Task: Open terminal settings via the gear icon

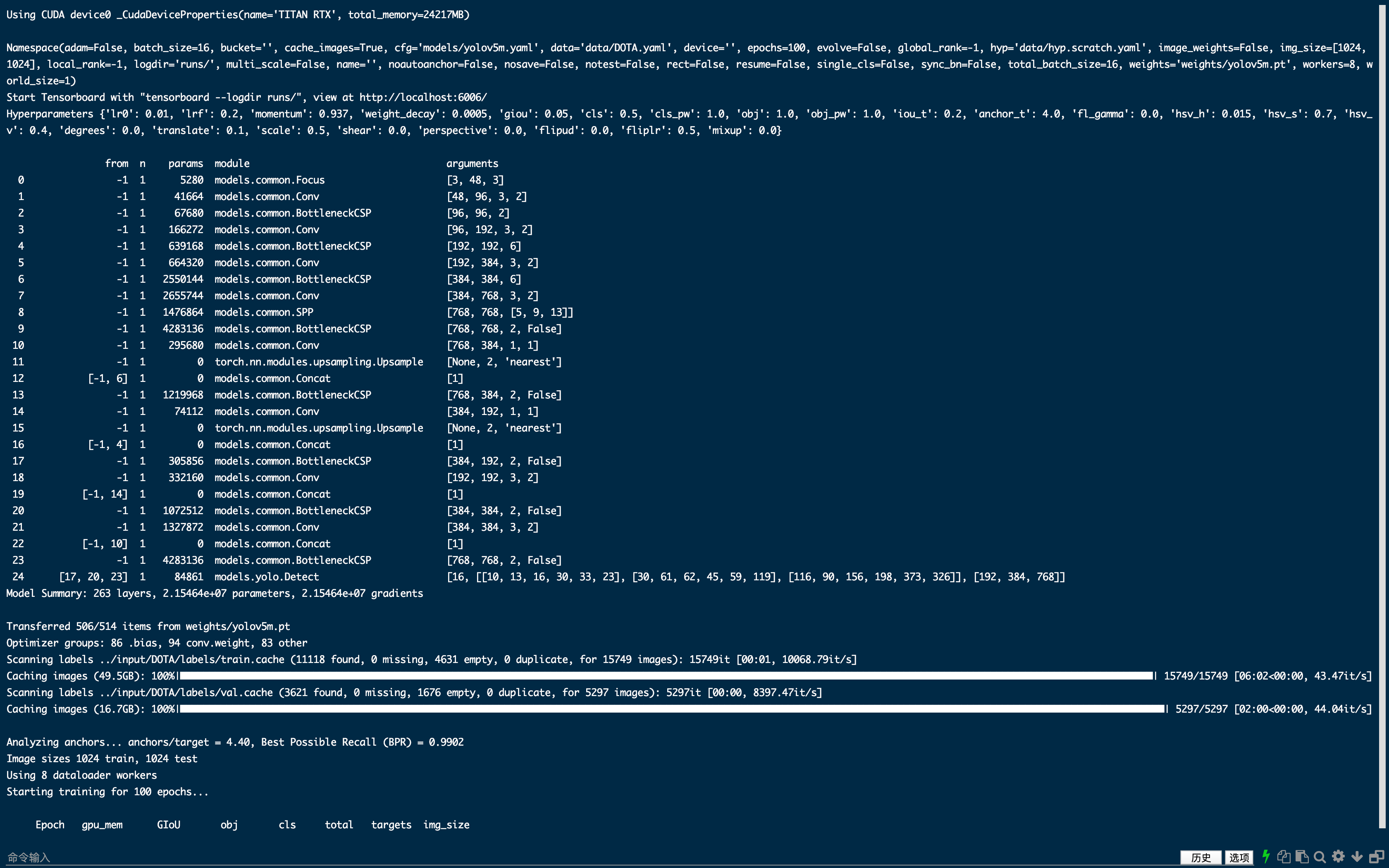Action: pos(1339,856)
